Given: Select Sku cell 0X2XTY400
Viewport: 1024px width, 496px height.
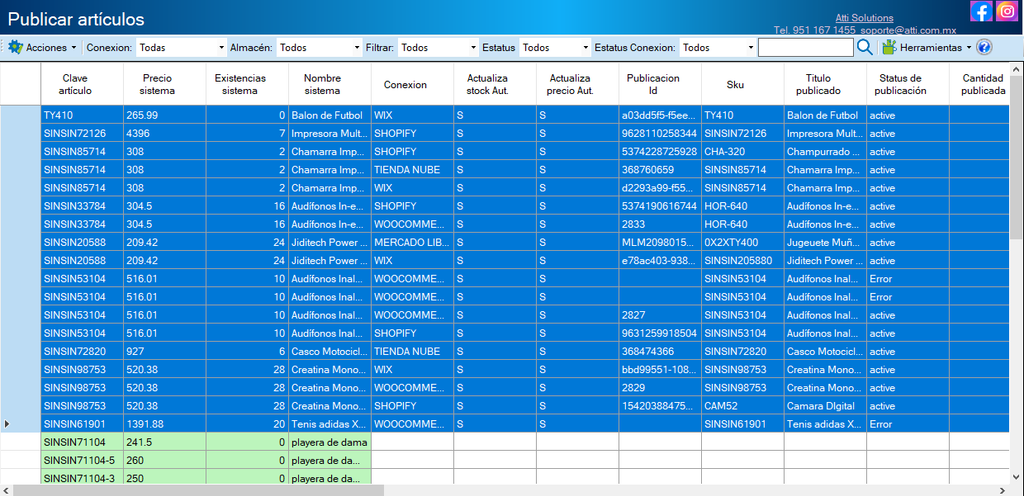Looking at the screenshot, I should point(743,242).
